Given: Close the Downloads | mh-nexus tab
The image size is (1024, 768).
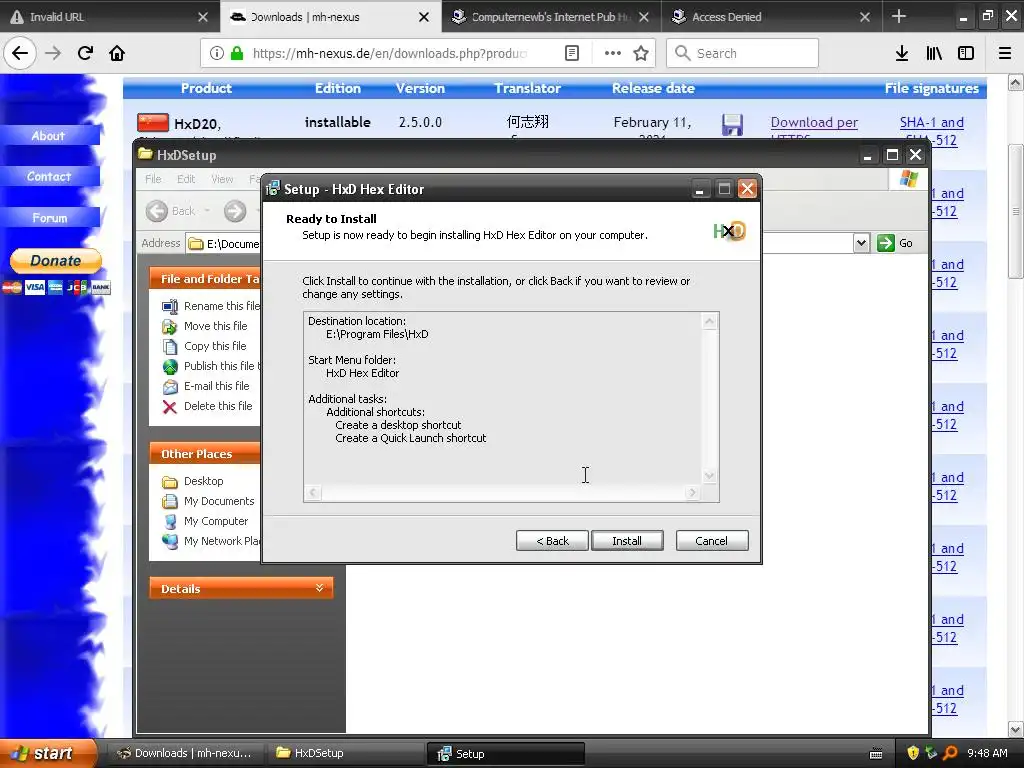Looking at the screenshot, I should (424, 17).
